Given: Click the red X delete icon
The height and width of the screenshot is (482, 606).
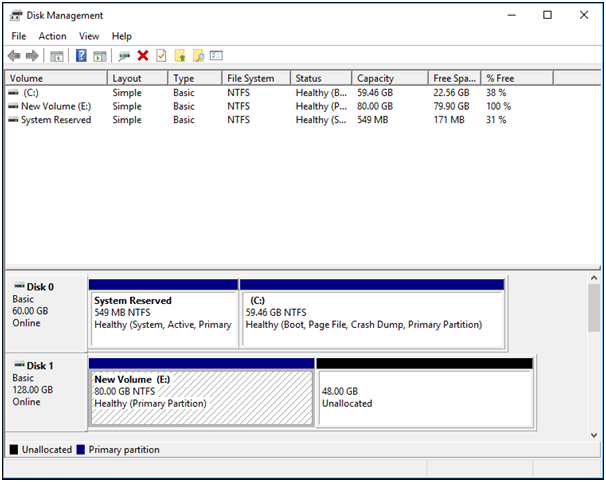Looking at the screenshot, I should (x=143, y=56).
